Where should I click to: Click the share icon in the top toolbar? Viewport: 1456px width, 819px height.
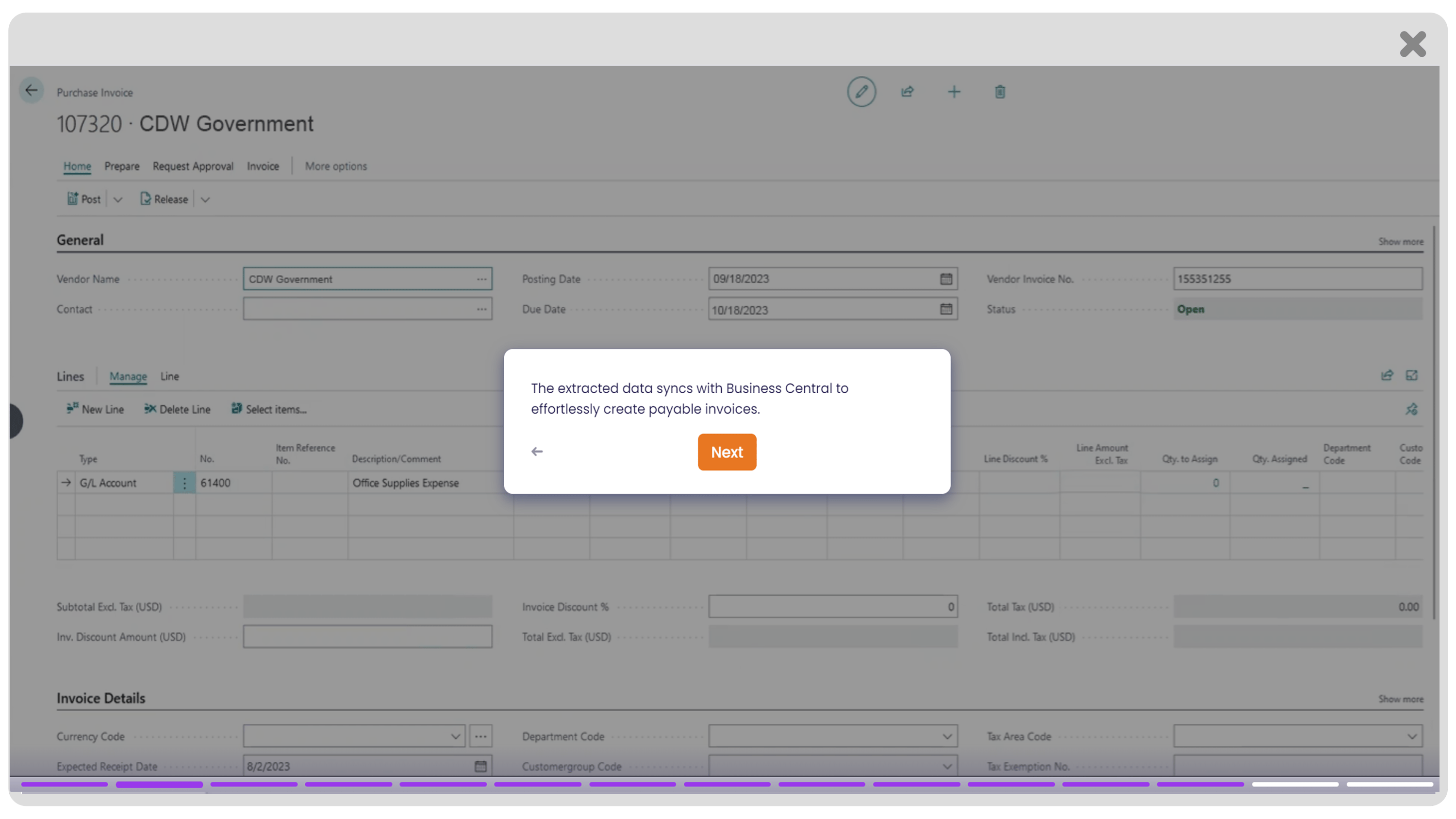[907, 91]
